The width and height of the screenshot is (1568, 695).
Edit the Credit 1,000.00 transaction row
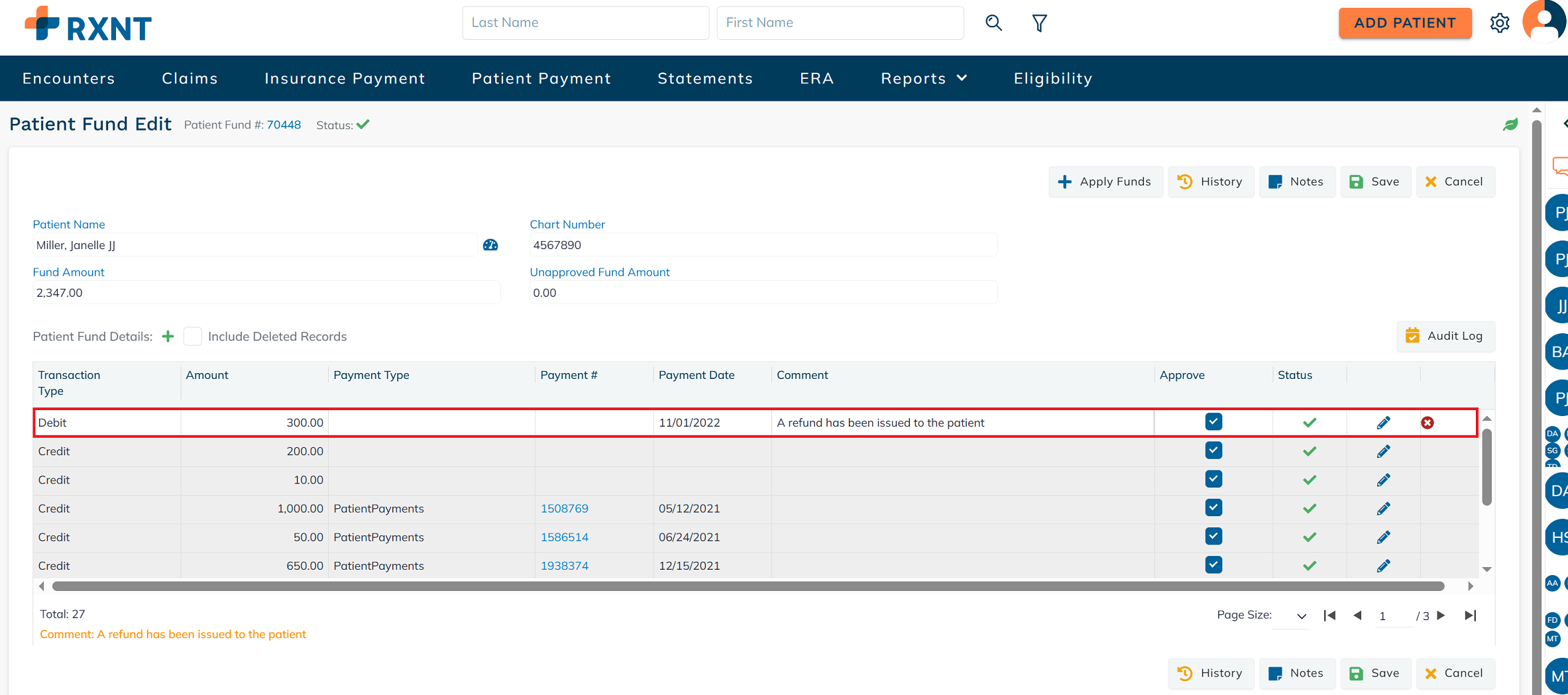point(1383,509)
